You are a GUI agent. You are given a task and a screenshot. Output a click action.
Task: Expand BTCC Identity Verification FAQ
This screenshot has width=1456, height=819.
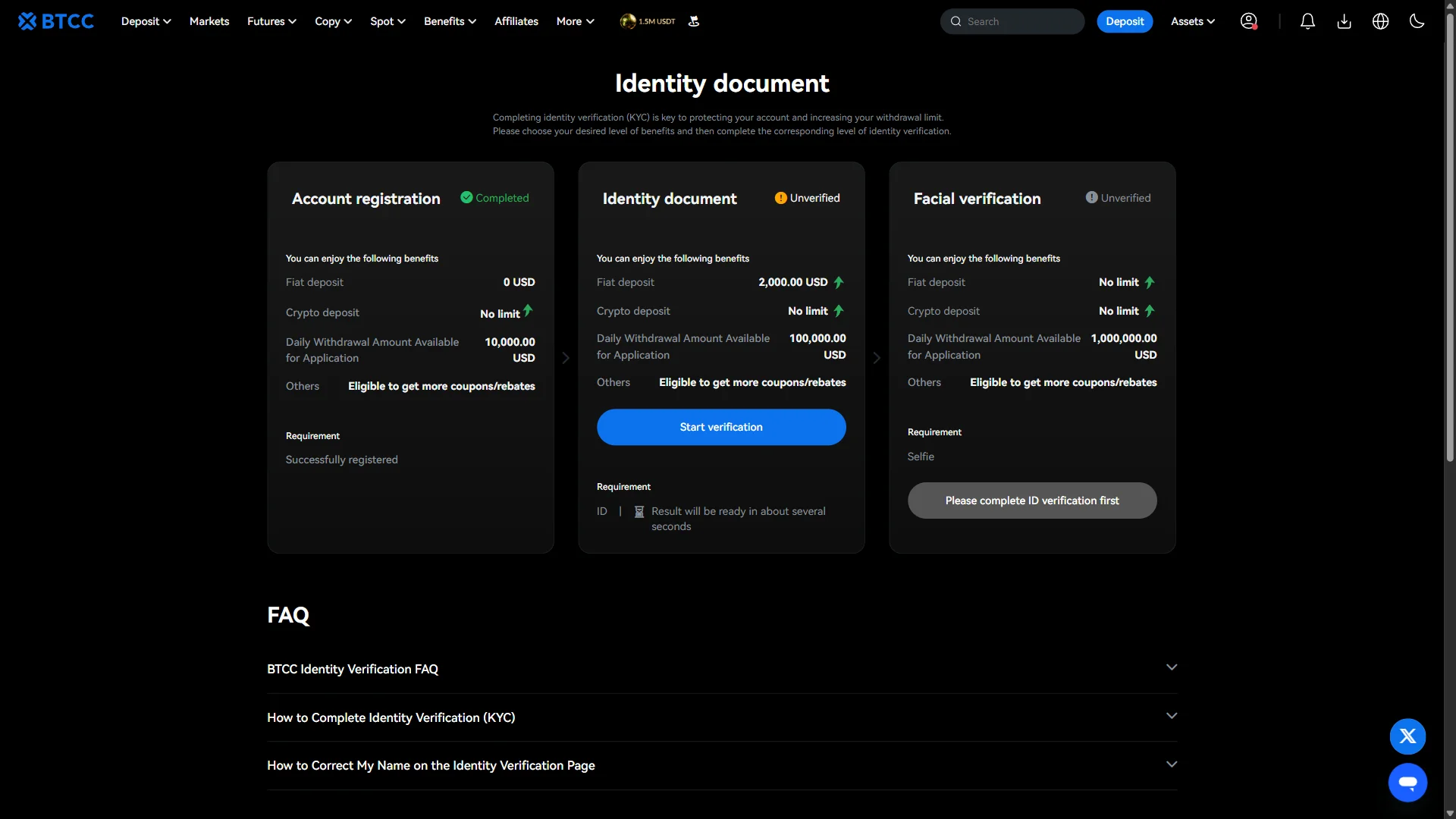pyautogui.click(x=722, y=669)
